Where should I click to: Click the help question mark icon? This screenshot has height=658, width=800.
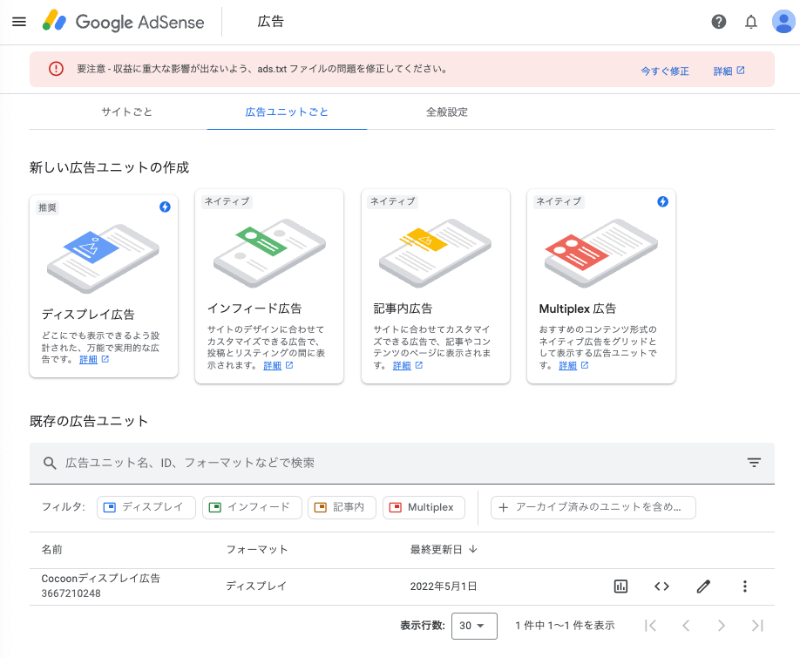718,22
